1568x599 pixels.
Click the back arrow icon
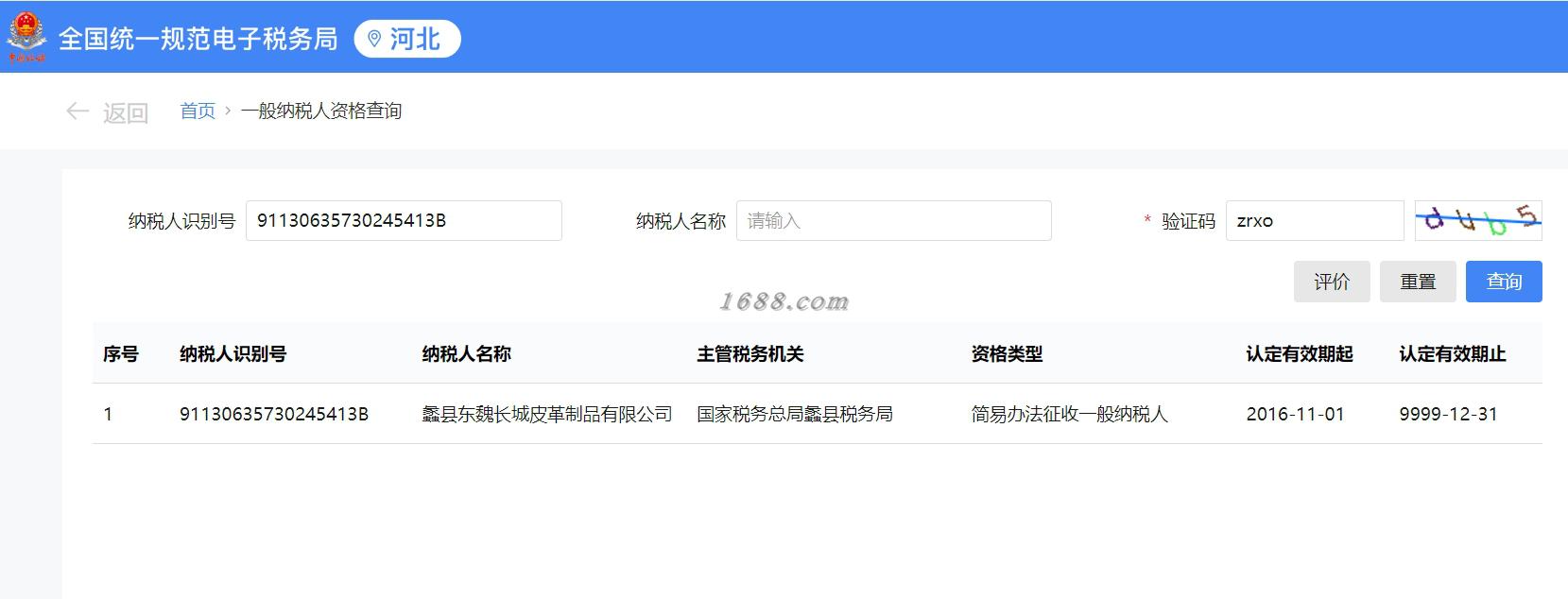[x=78, y=111]
